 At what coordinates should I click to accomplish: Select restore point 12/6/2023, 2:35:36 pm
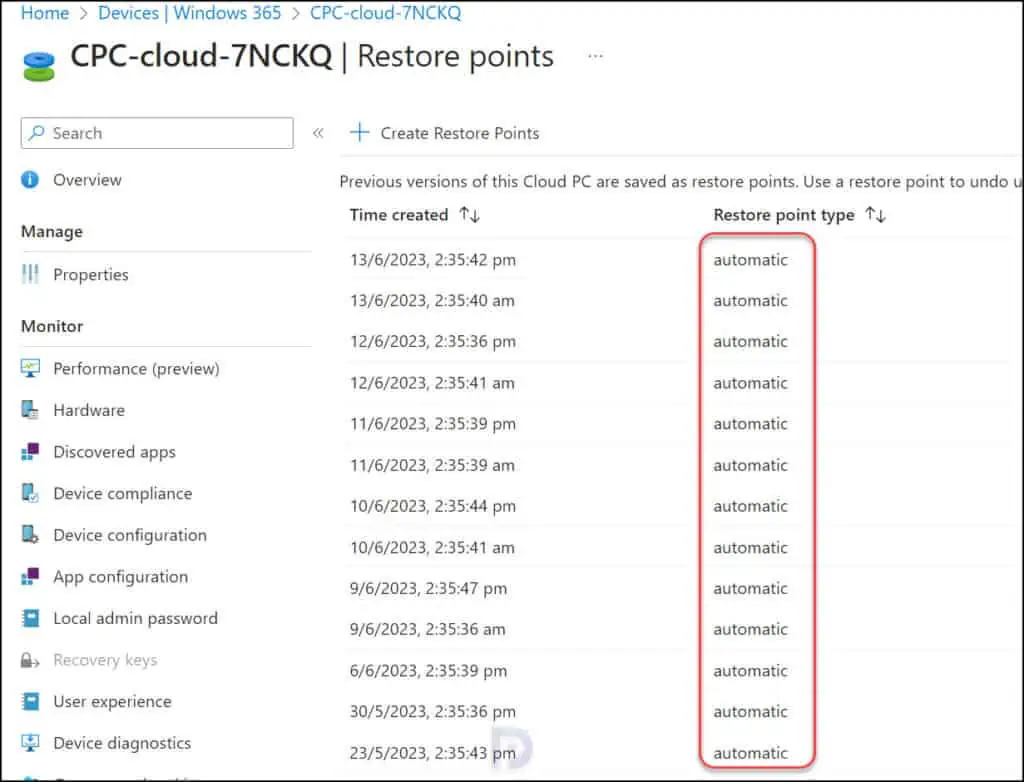[432, 341]
